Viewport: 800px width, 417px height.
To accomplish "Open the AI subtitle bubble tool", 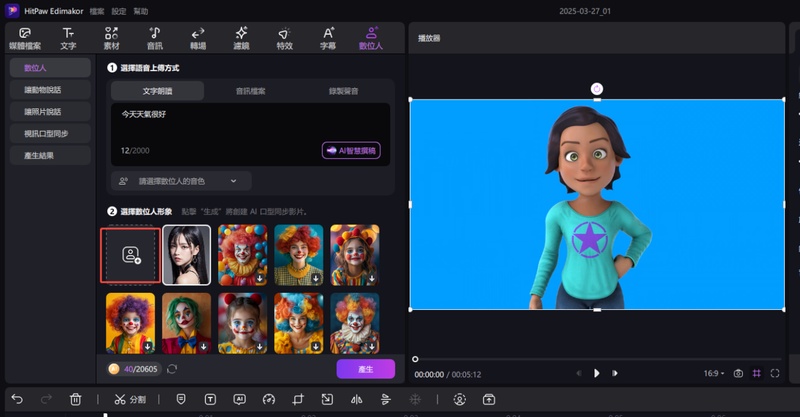I will [239, 399].
